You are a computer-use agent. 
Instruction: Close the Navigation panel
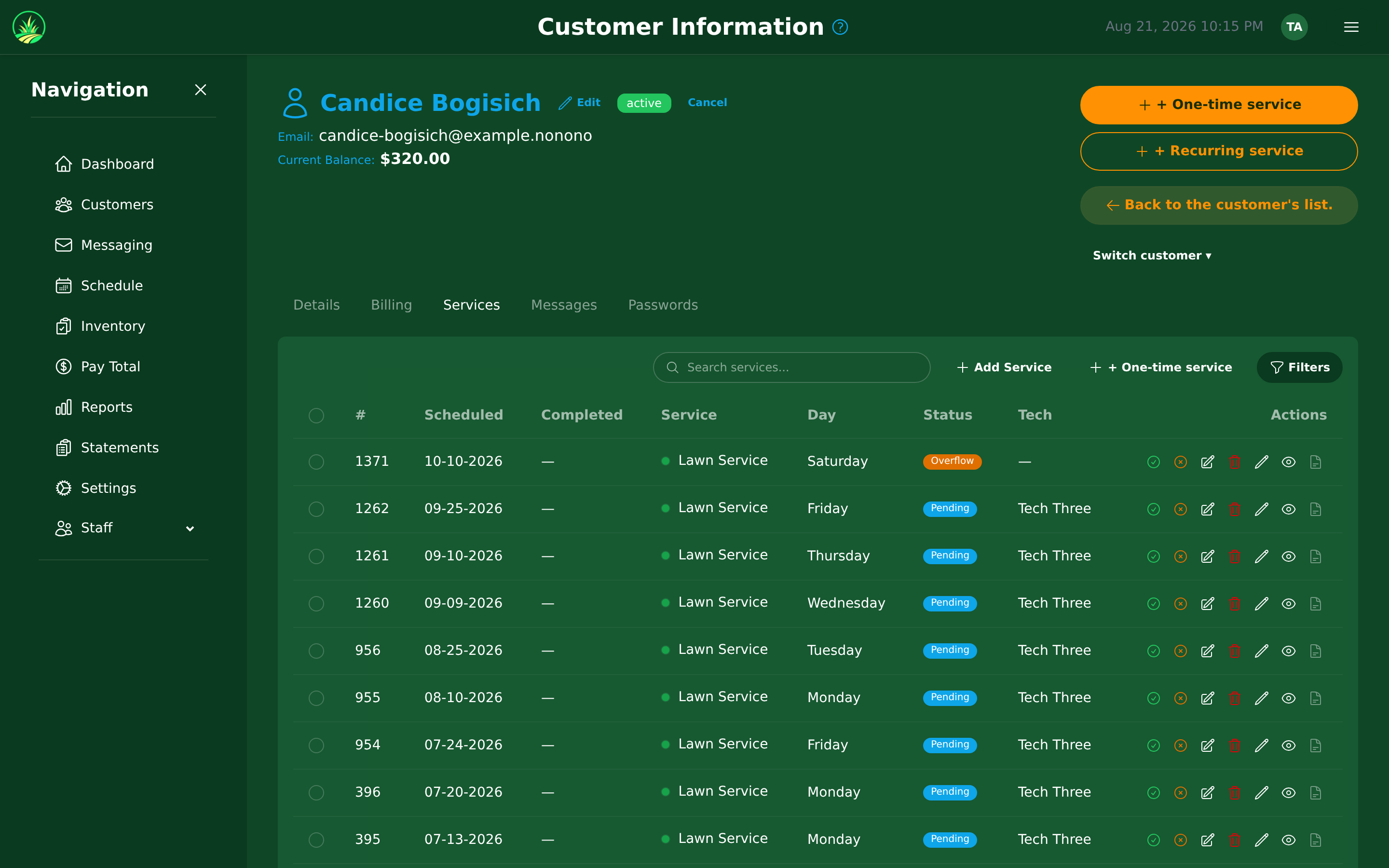tap(200, 90)
